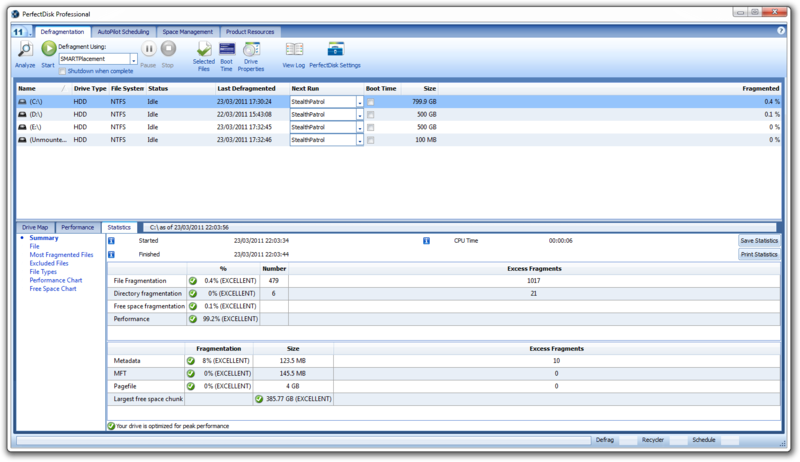800x462 pixels.
Task: Sort by Last Defragmented column header
Action: click(252, 89)
